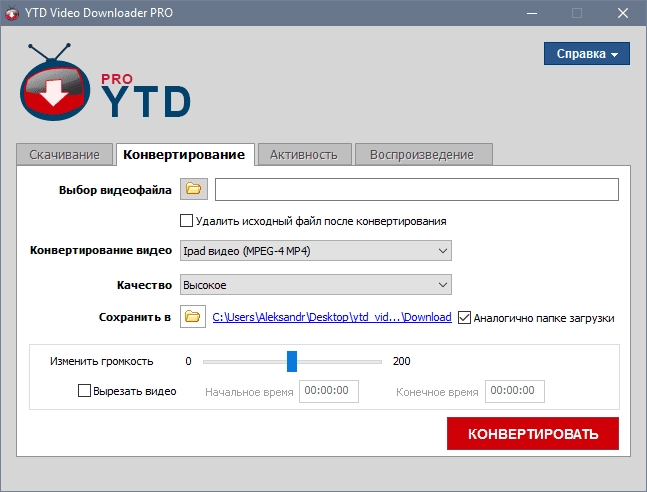Open the Качество dropdown set to Высокое
The height and width of the screenshot is (492, 647).
point(316,285)
